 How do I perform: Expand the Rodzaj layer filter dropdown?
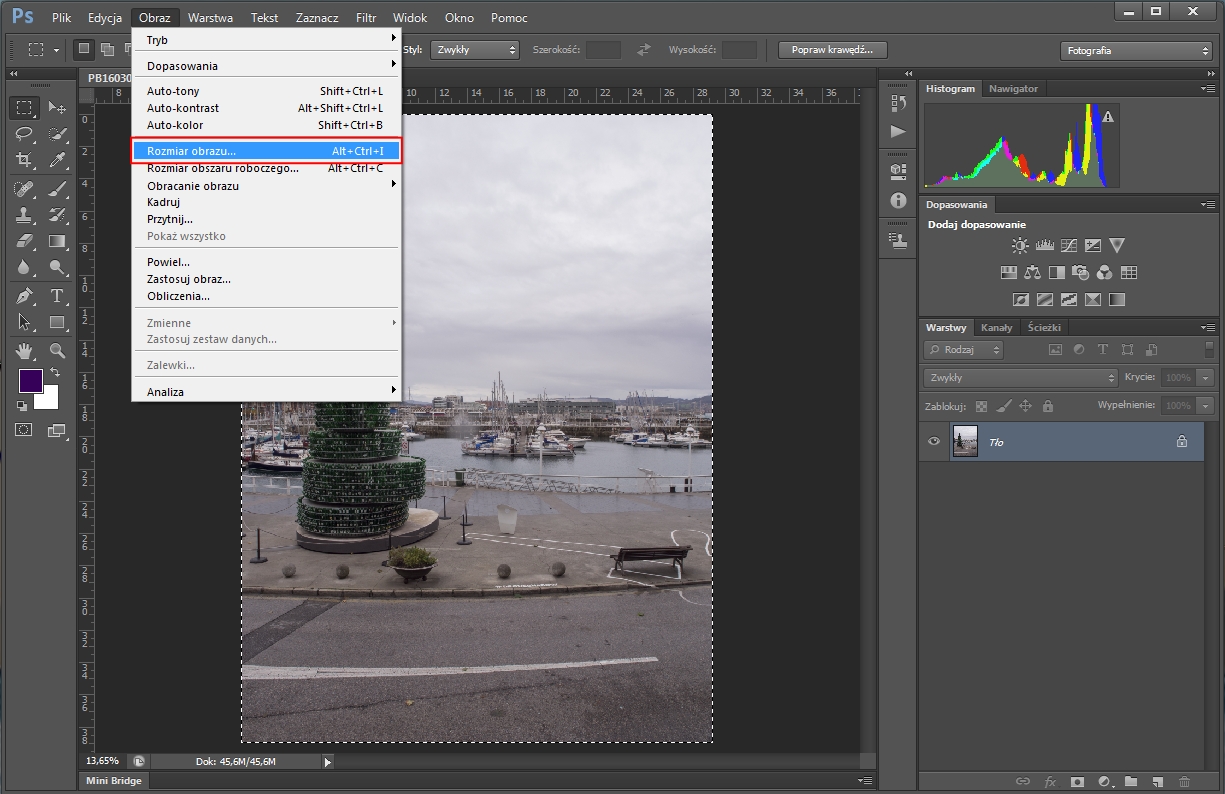click(964, 350)
